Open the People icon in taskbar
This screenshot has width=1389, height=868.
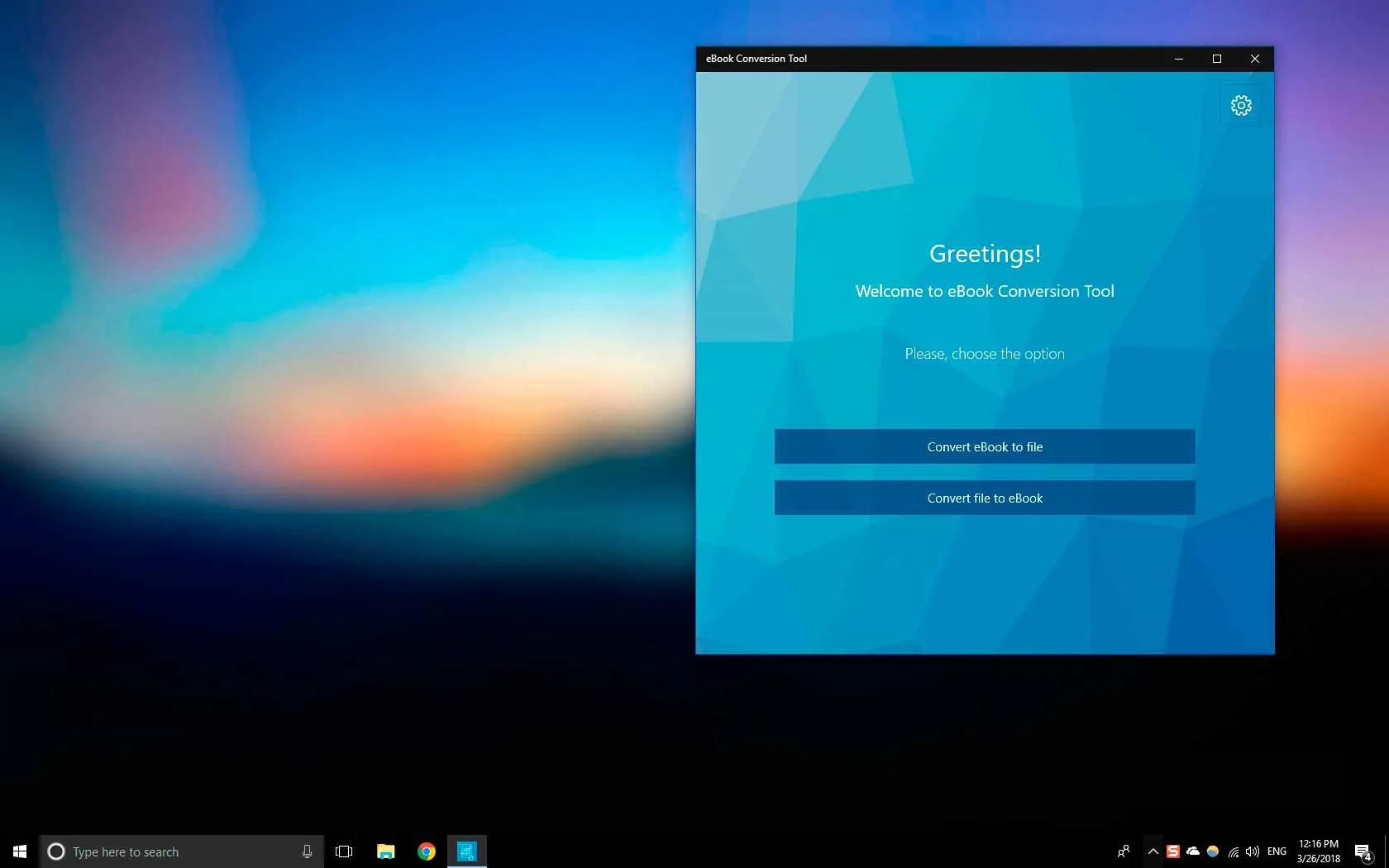[x=1124, y=851]
